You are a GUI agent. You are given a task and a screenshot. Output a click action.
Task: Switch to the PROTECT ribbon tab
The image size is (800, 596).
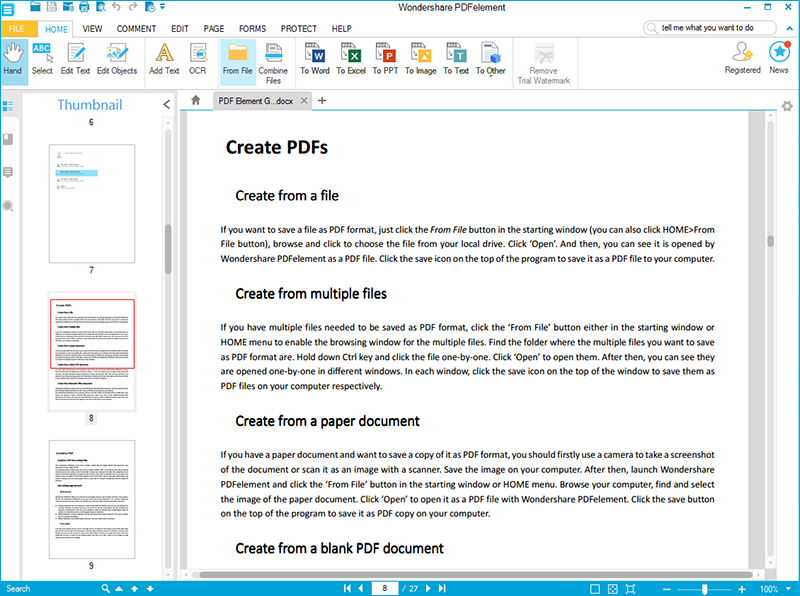pos(298,29)
